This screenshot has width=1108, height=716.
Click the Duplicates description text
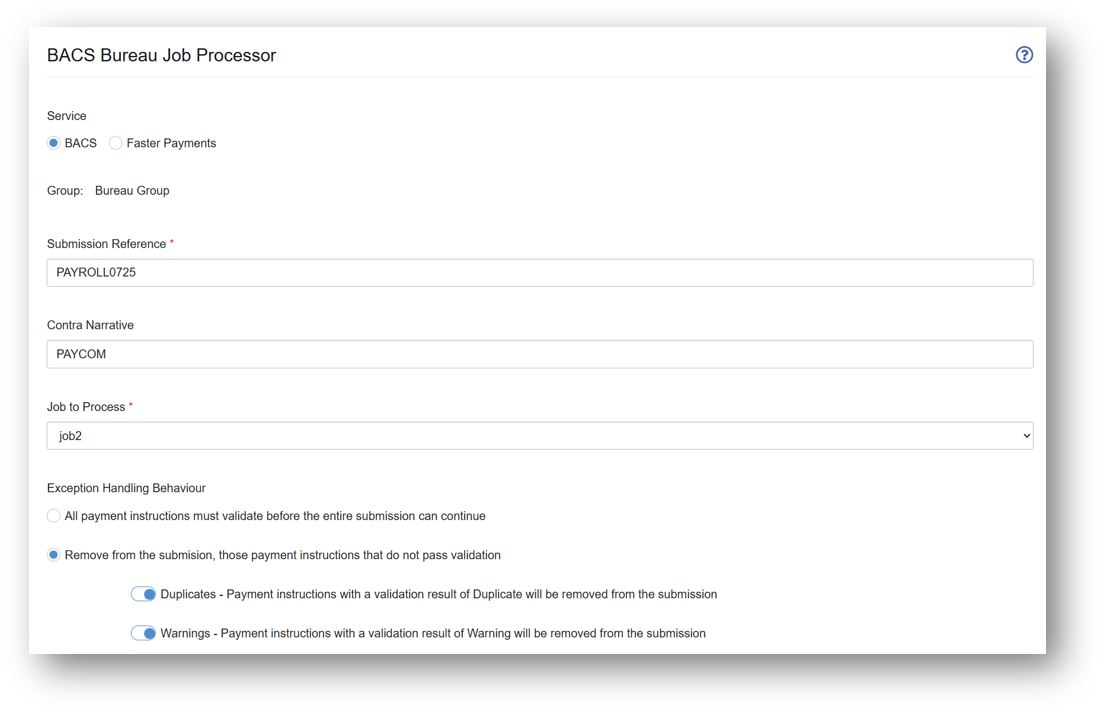pyautogui.click(x=439, y=594)
